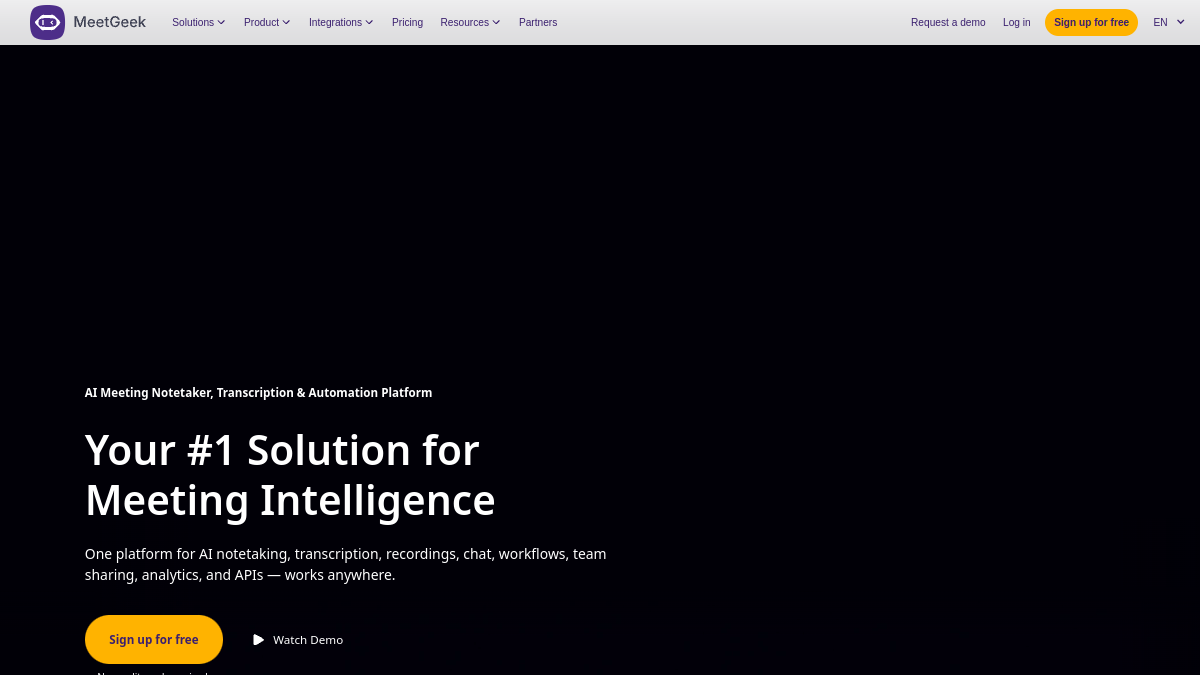Click the Your #1 Solution headline
This screenshot has height=675, width=1200.
[x=290, y=475]
